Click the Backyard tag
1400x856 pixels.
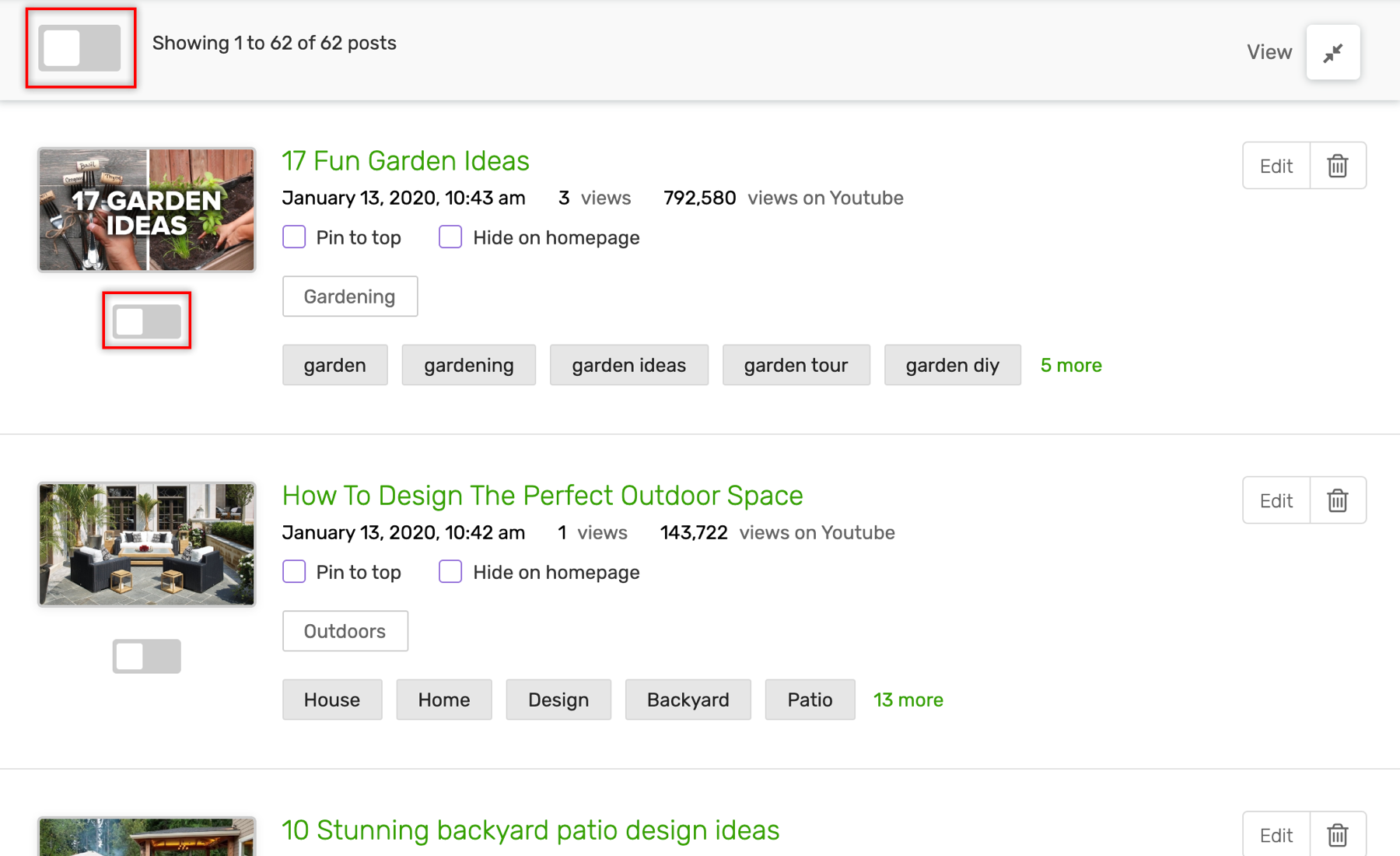(688, 700)
